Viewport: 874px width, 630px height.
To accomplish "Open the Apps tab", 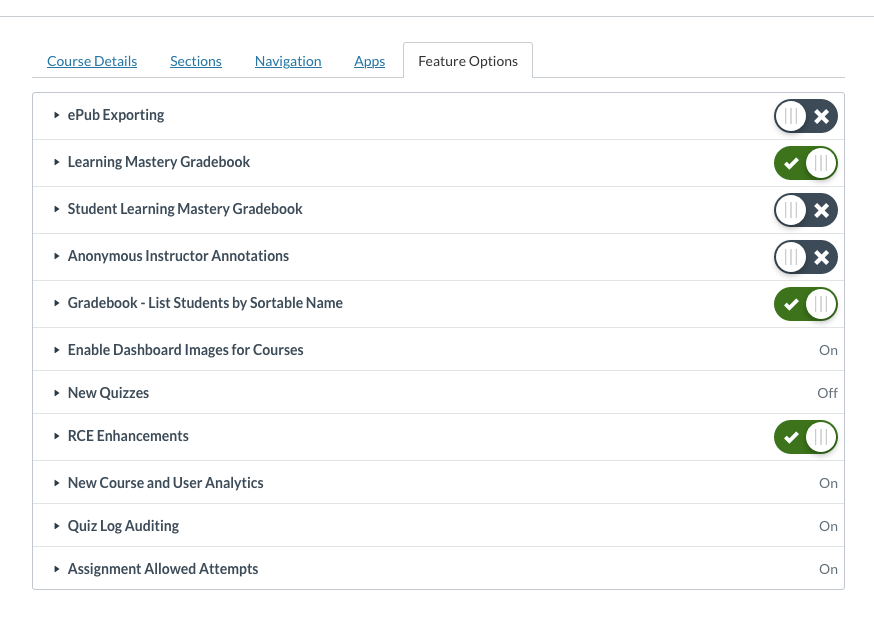I will pyautogui.click(x=369, y=61).
